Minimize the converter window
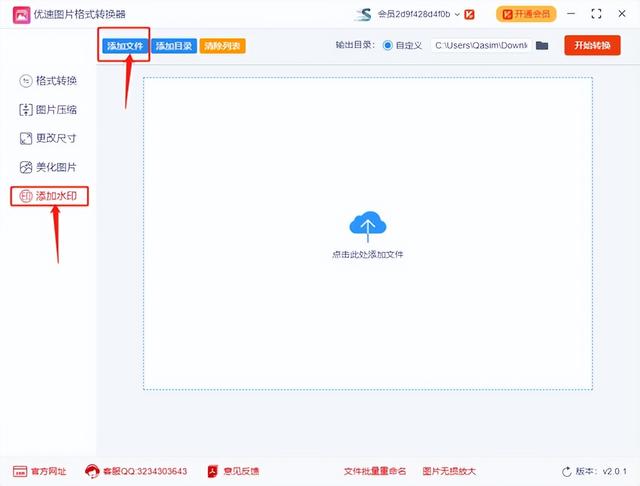 point(571,14)
